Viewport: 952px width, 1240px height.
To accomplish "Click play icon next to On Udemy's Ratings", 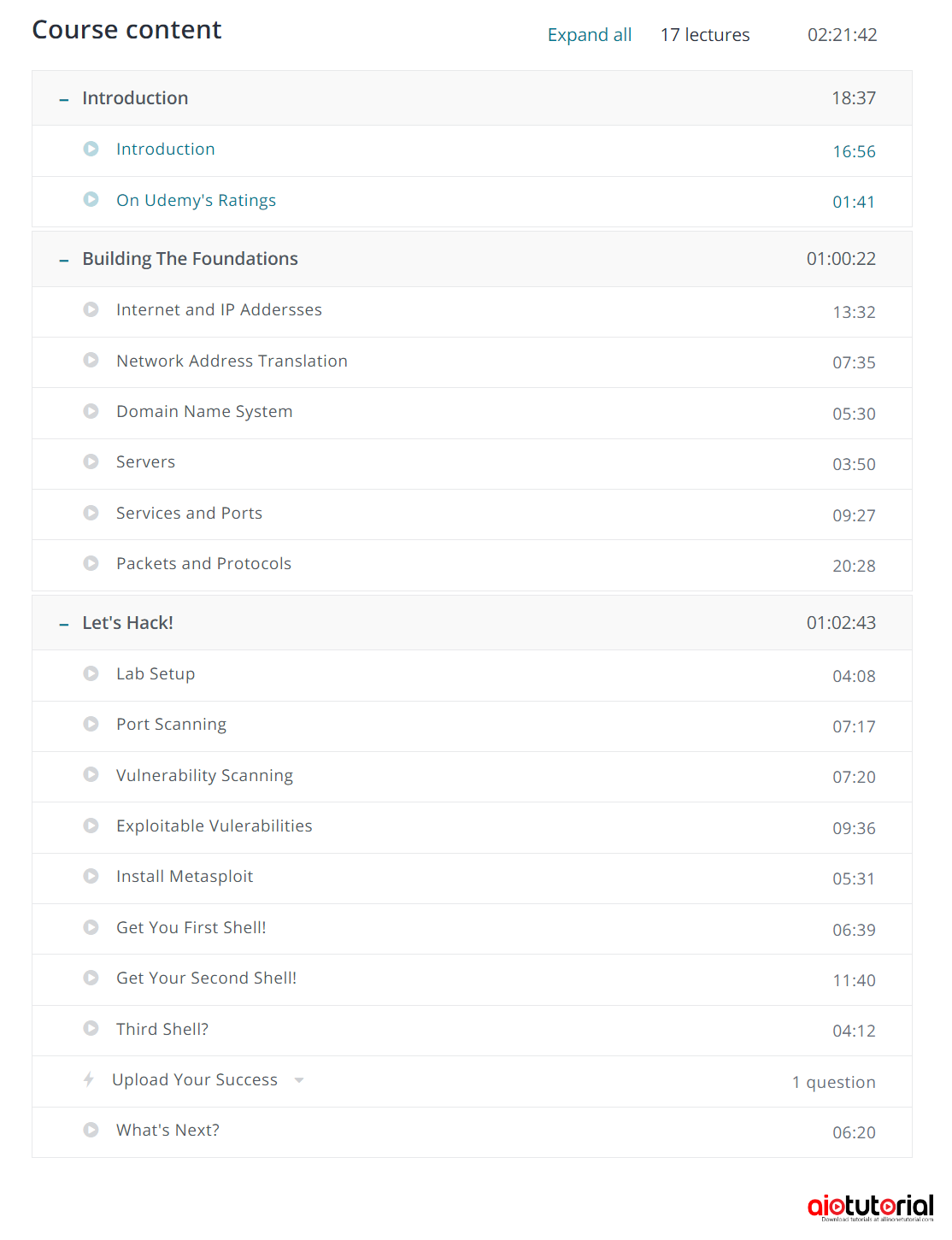I will (91, 199).
